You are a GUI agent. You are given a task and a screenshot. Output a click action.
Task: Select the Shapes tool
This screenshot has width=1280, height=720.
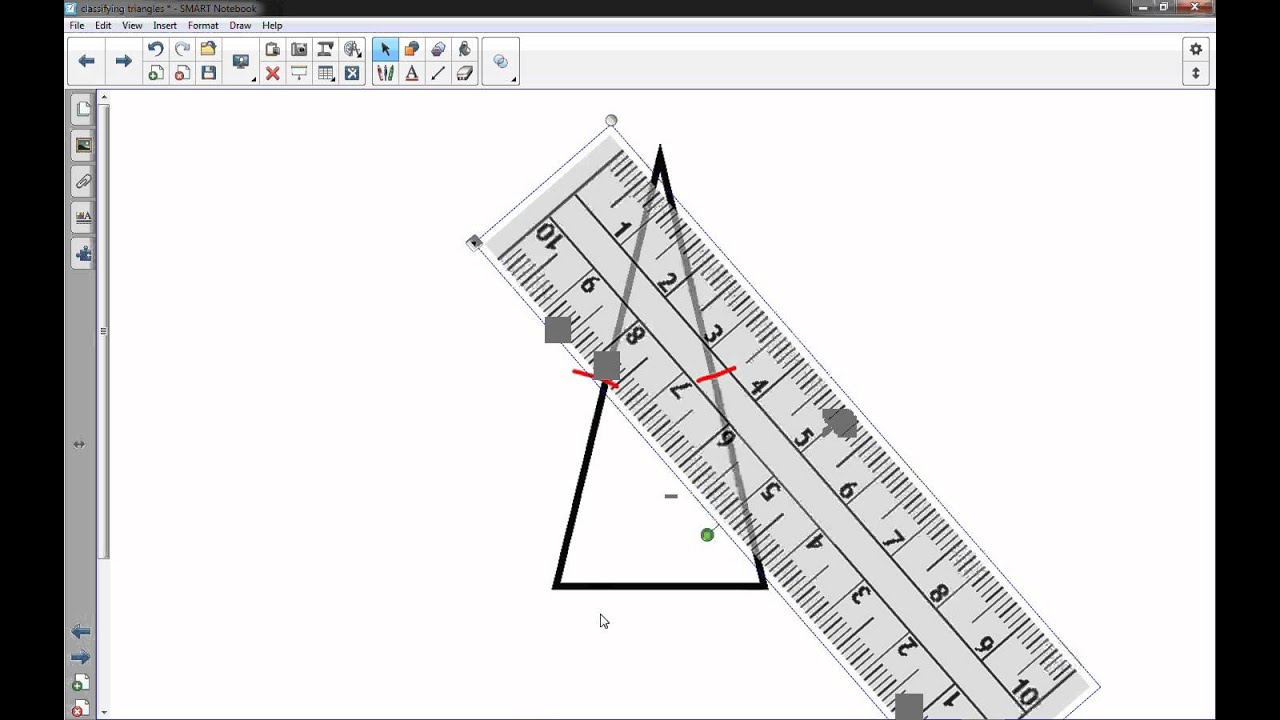click(x=411, y=49)
